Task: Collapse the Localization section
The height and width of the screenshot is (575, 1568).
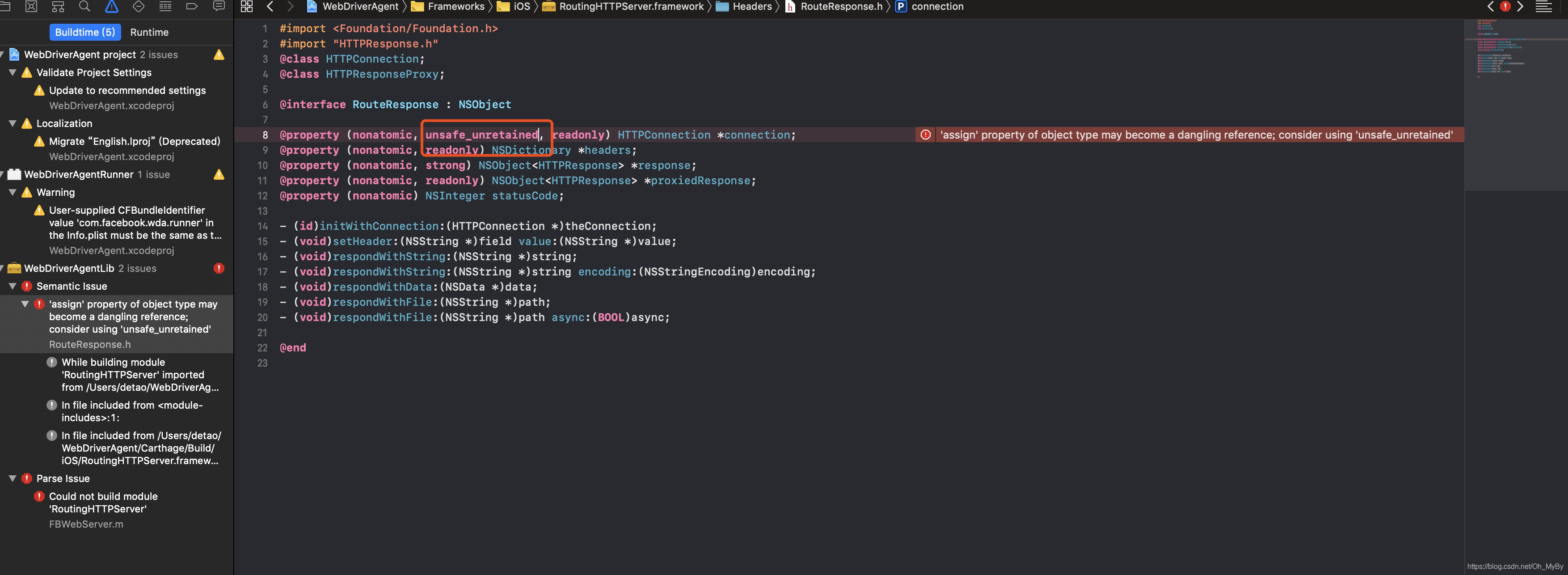Action: click(x=12, y=123)
